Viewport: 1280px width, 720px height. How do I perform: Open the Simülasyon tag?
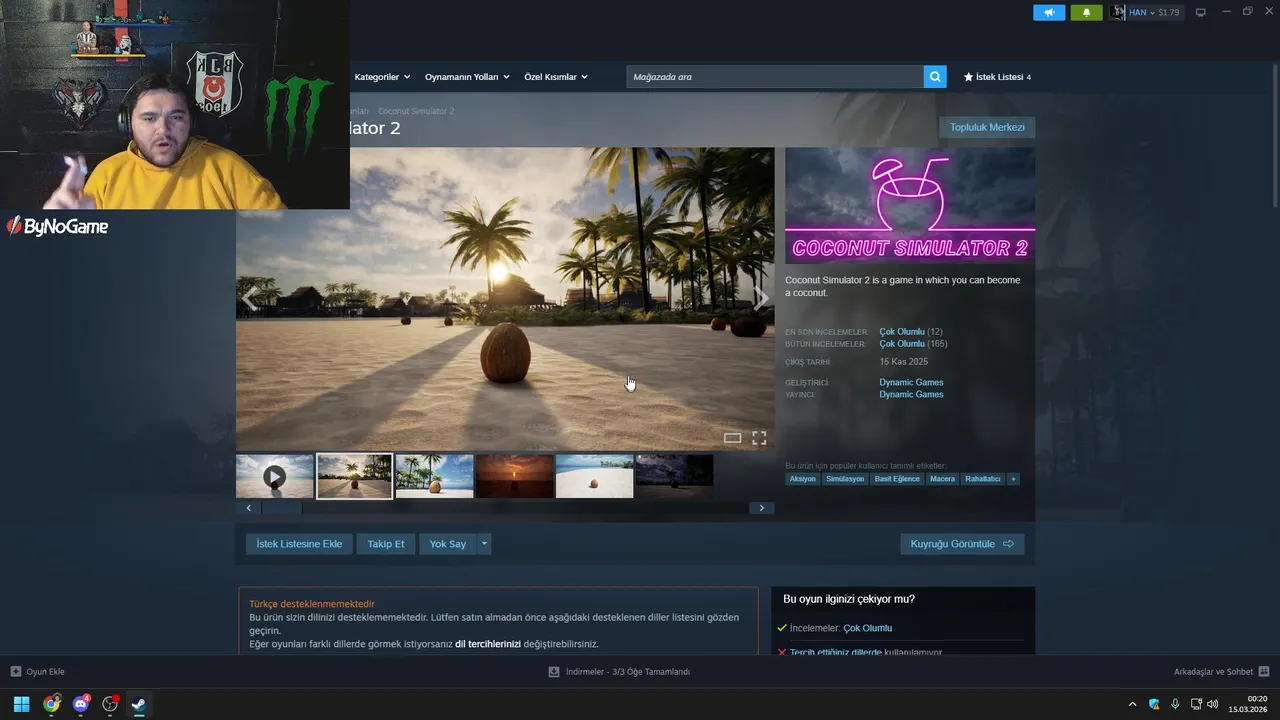pyautogui.click(x=845, y=479)
